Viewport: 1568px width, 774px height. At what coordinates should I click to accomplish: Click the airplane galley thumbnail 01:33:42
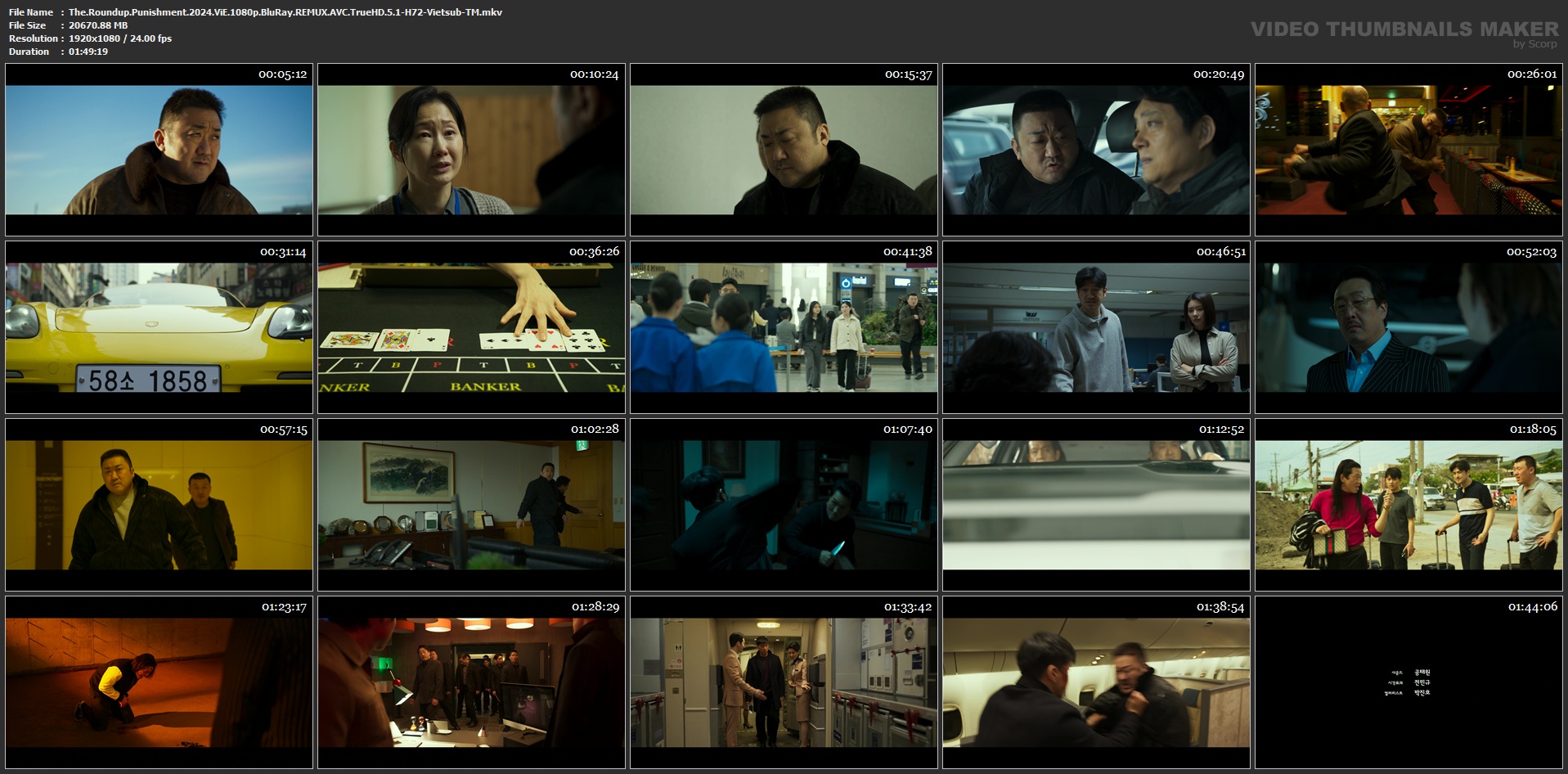(x=784, y=682)
